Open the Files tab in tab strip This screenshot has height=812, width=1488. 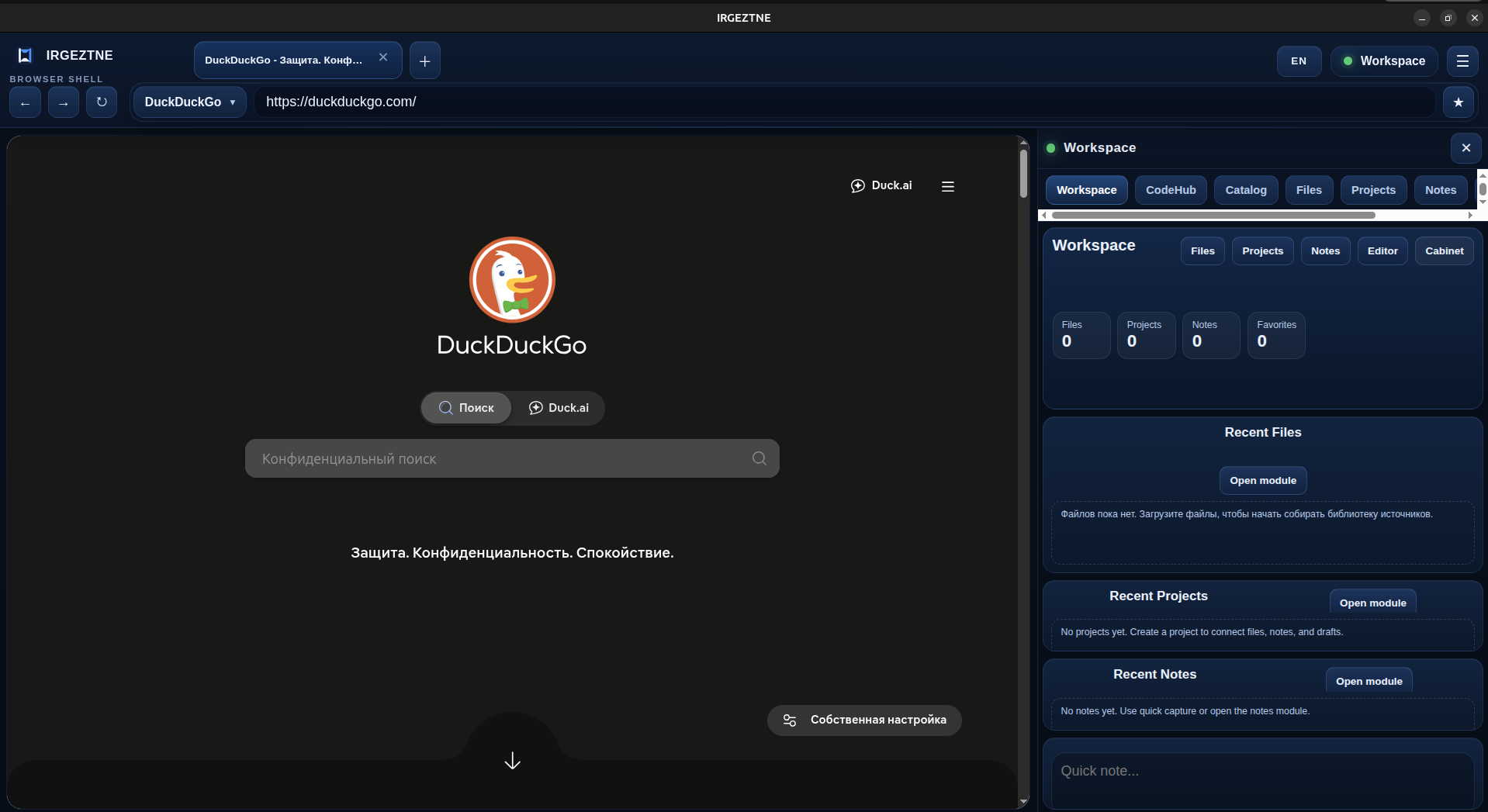(x=1309, y=190)
